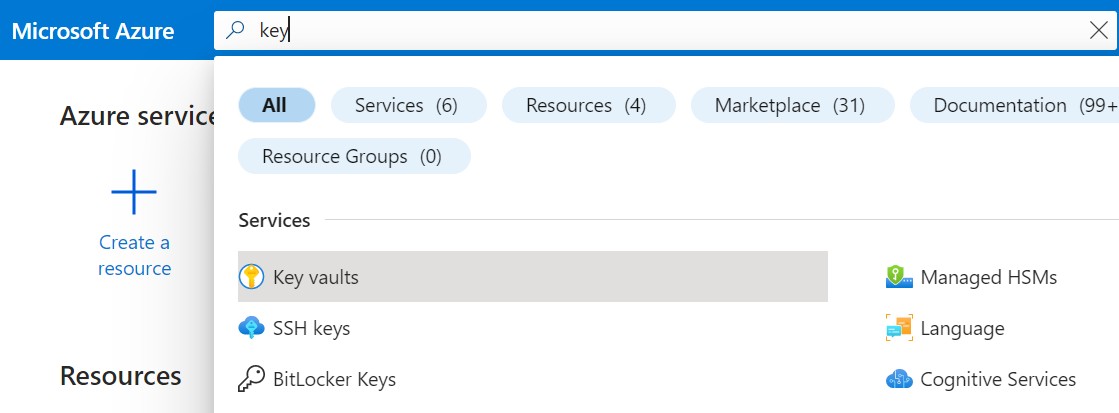Click the Managed HSMs shield icon
This screenshot has height=413, width=1119.
click(899, 277)
